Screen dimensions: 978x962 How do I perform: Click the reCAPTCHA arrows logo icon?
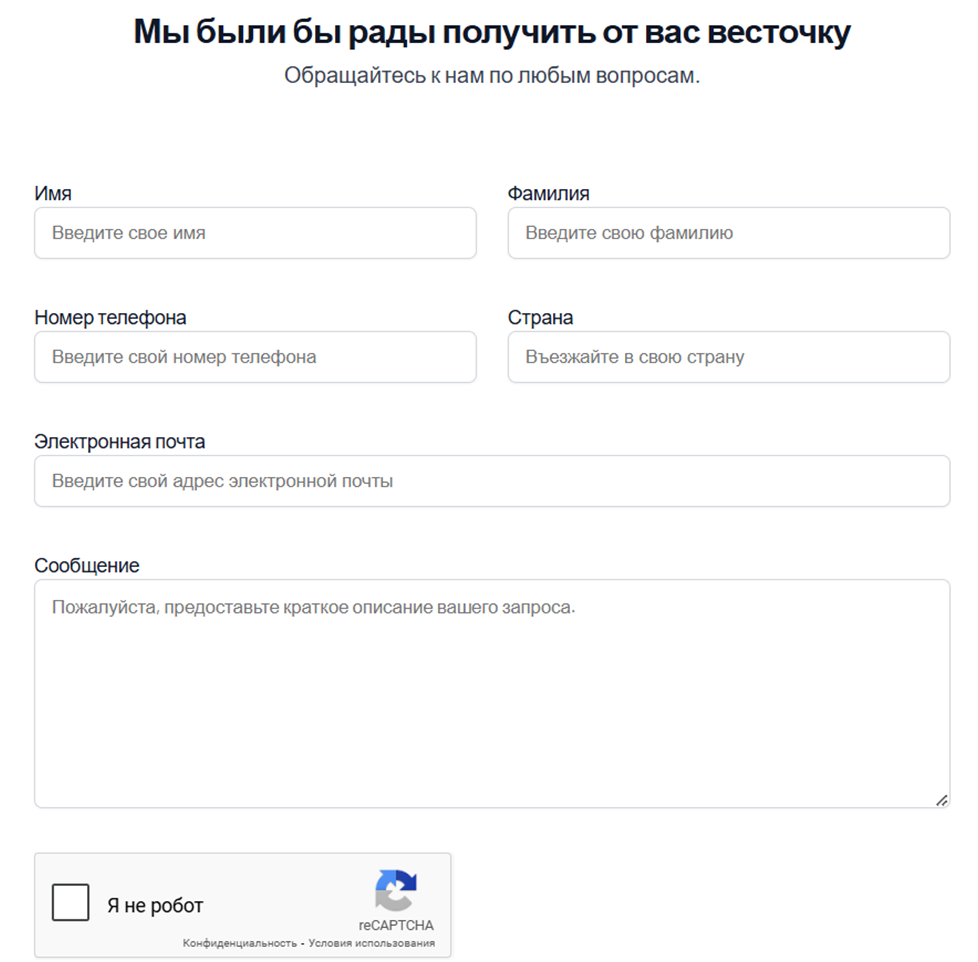pyautogui.click(x=396, y=890)
